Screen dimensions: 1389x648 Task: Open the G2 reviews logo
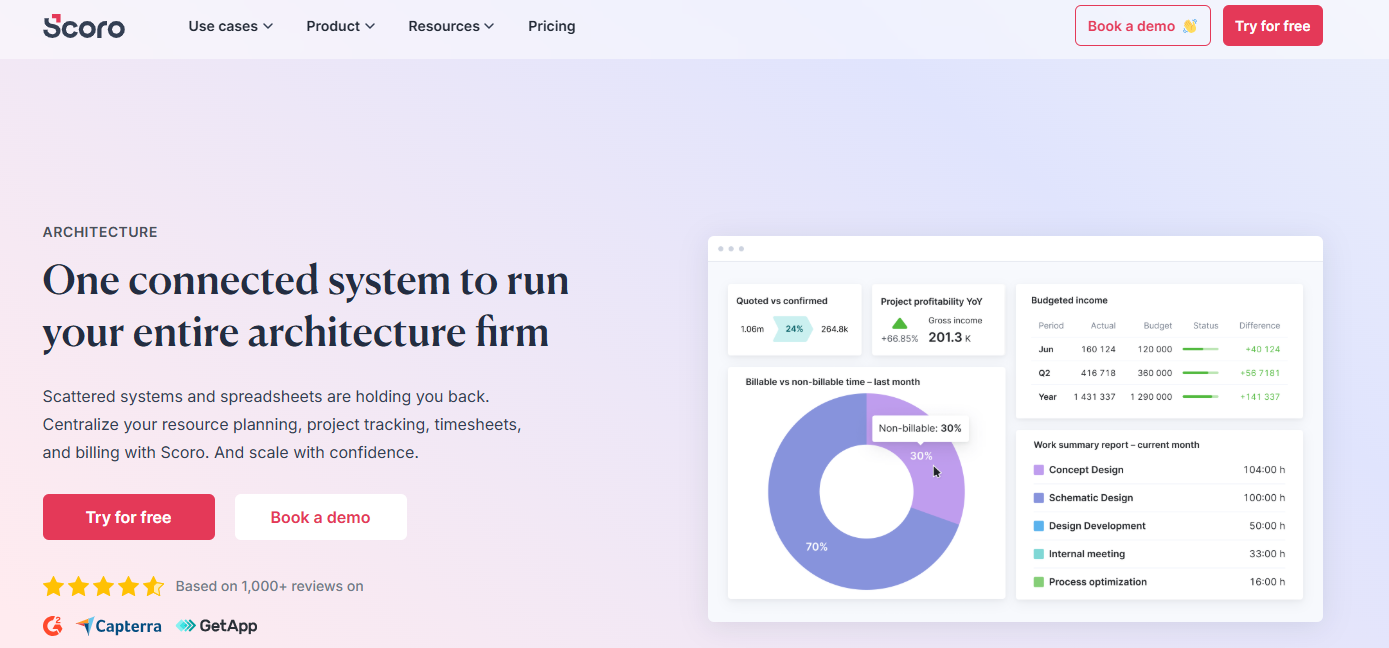53,626
